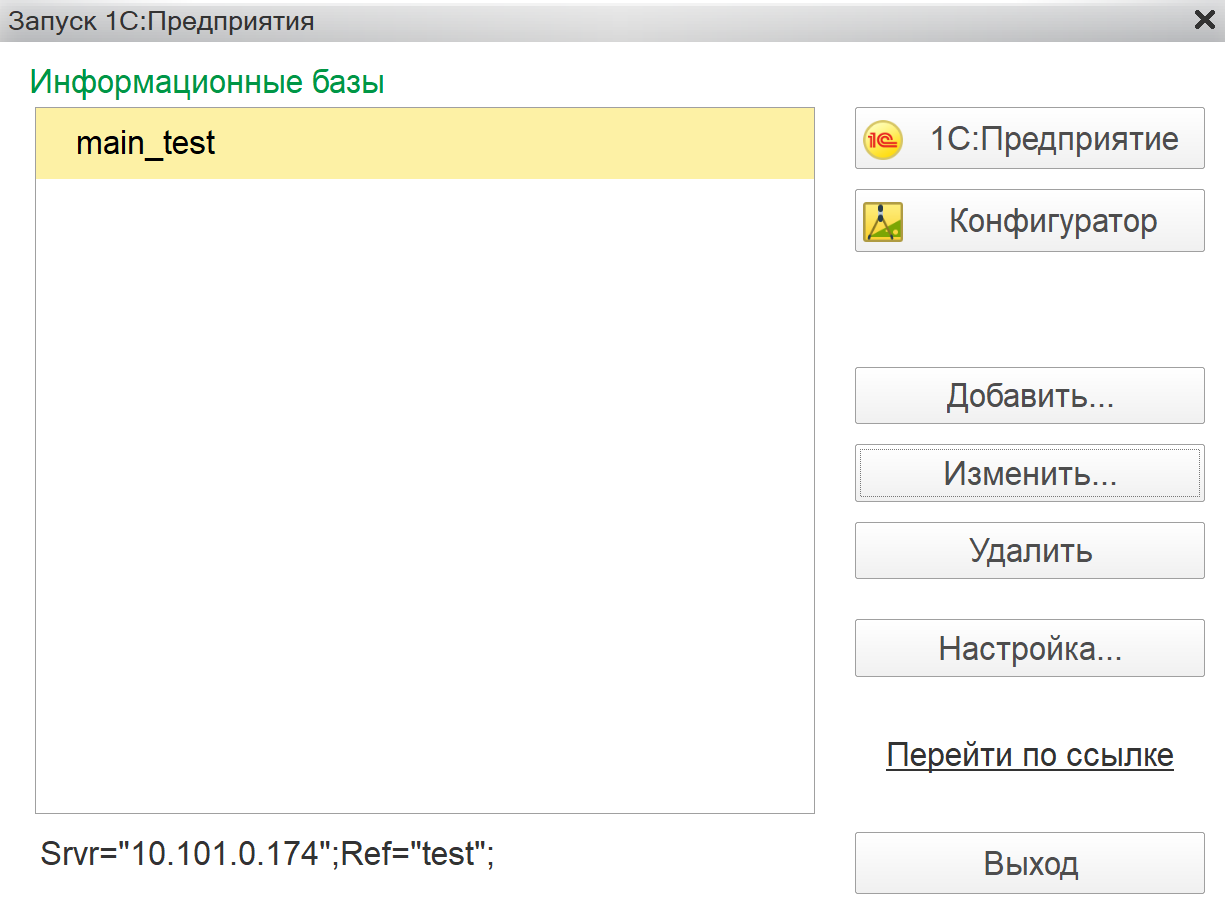Launch the 1С:Предприятие mode button
Viewport: 1225px width, 914px height.
1054,139
